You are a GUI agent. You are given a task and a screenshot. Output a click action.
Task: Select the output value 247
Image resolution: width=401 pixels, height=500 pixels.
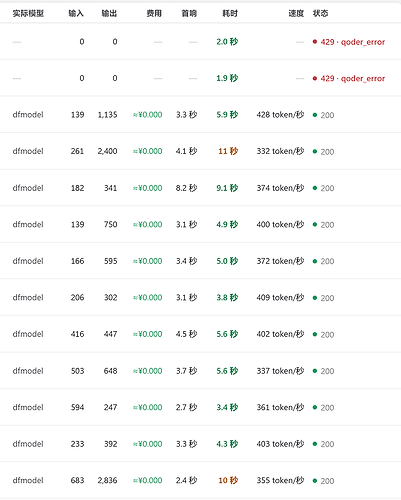[111, 407]
